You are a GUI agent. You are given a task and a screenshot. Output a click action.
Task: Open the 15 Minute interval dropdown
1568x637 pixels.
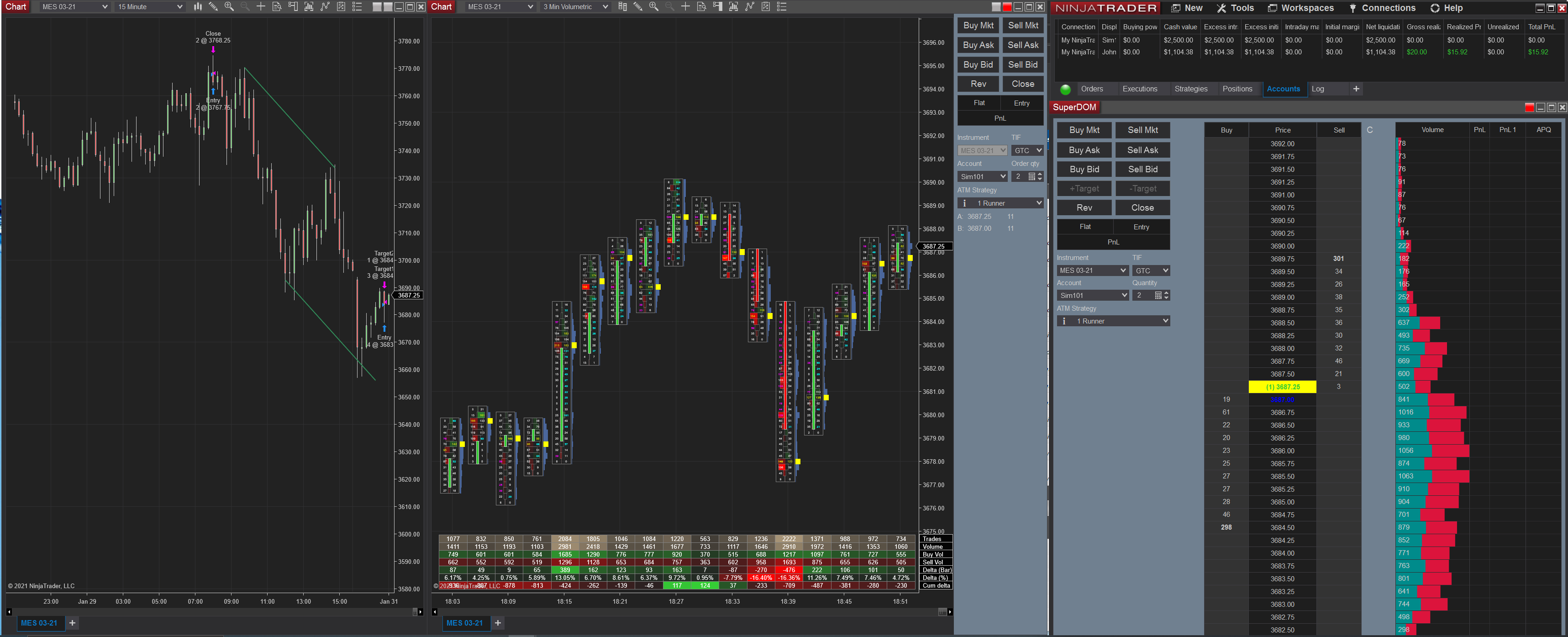[x=150, y=7]
